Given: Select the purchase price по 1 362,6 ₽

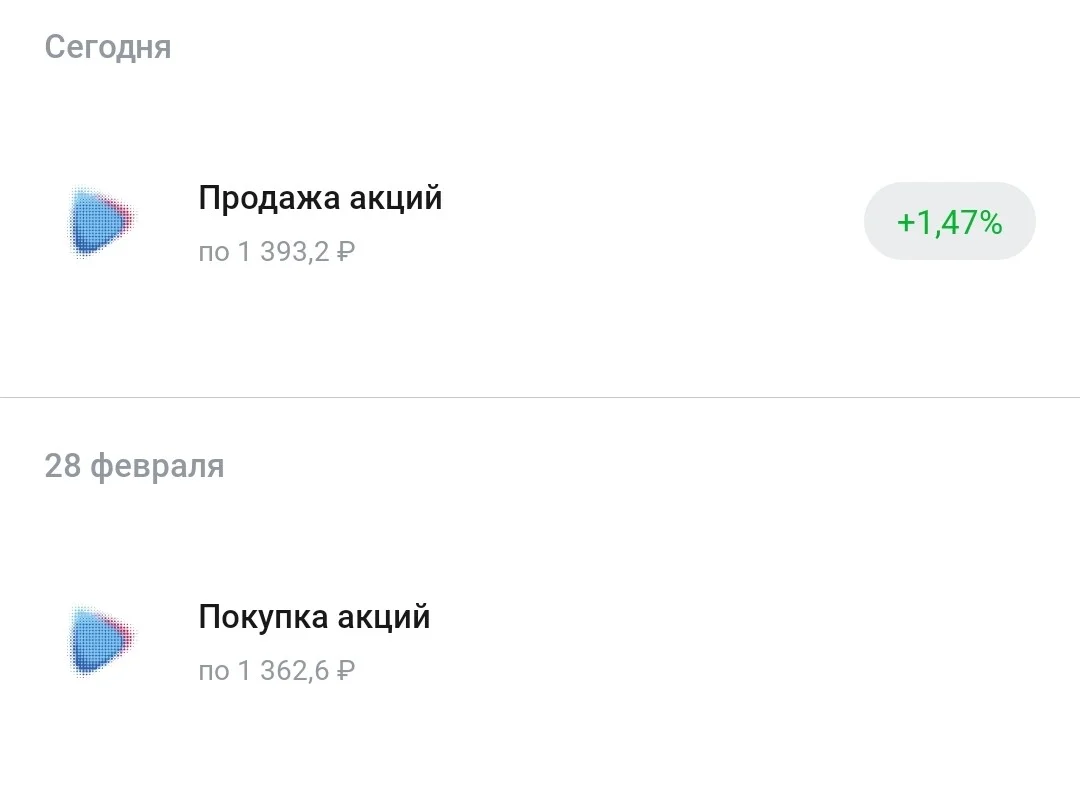Looking at the screenshot, I should [x=277, y=671].
